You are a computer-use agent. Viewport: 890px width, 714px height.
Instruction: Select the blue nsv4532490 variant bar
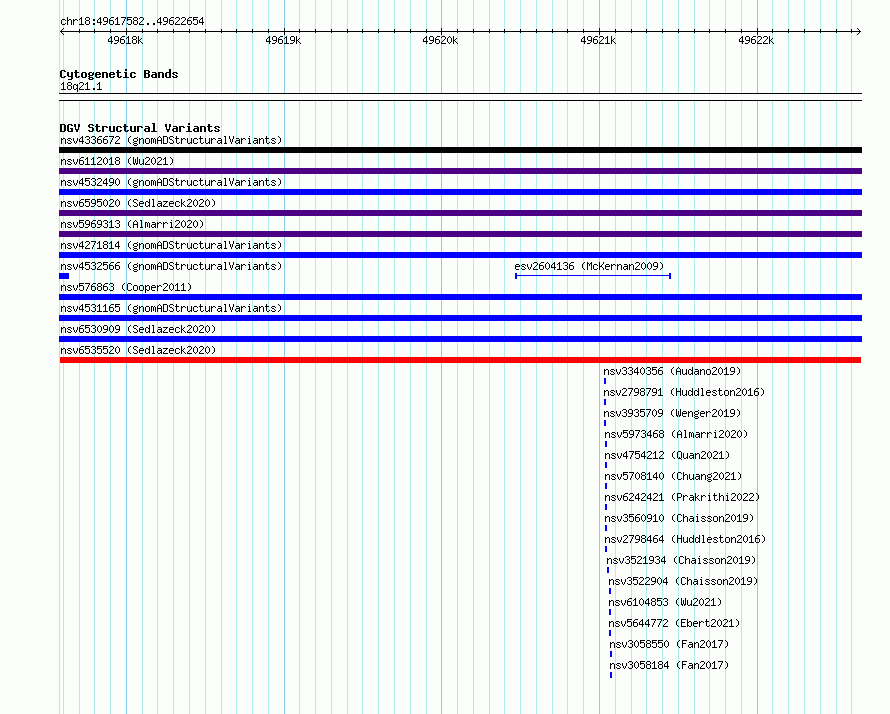pos(460,192)
